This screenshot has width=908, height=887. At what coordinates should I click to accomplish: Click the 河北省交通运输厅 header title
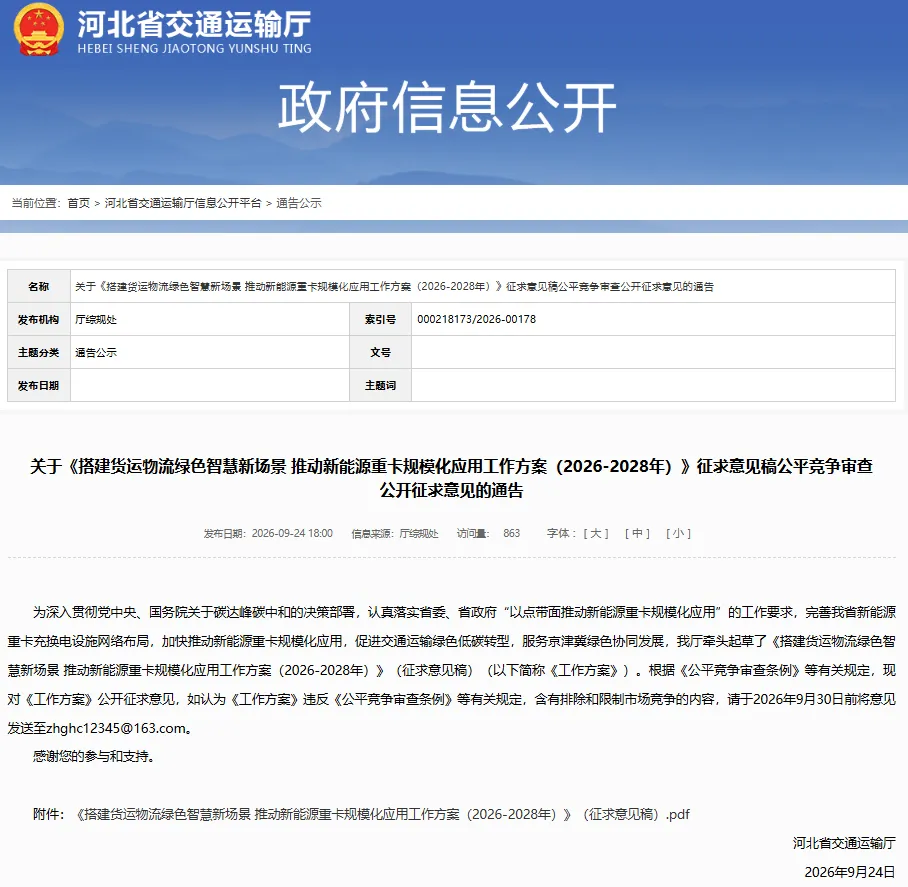[x=194, y=24]
